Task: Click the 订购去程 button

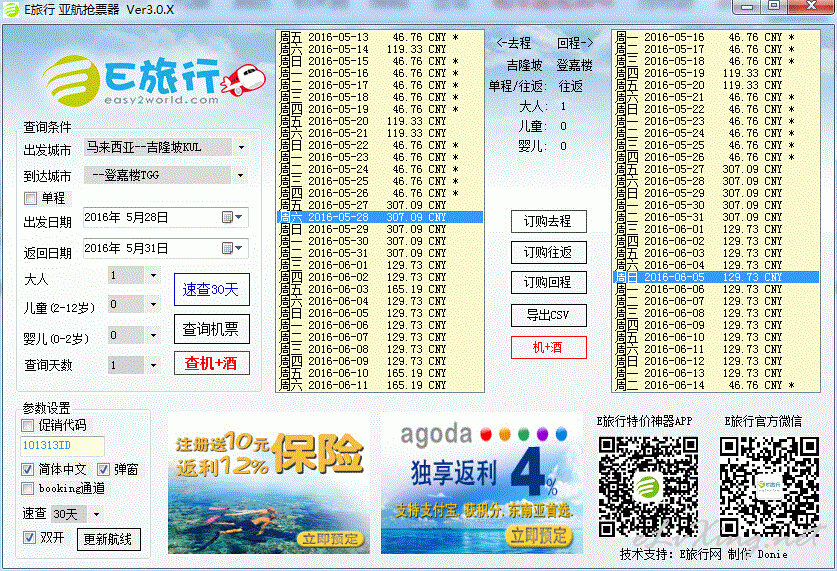Action: coord(548,221)
